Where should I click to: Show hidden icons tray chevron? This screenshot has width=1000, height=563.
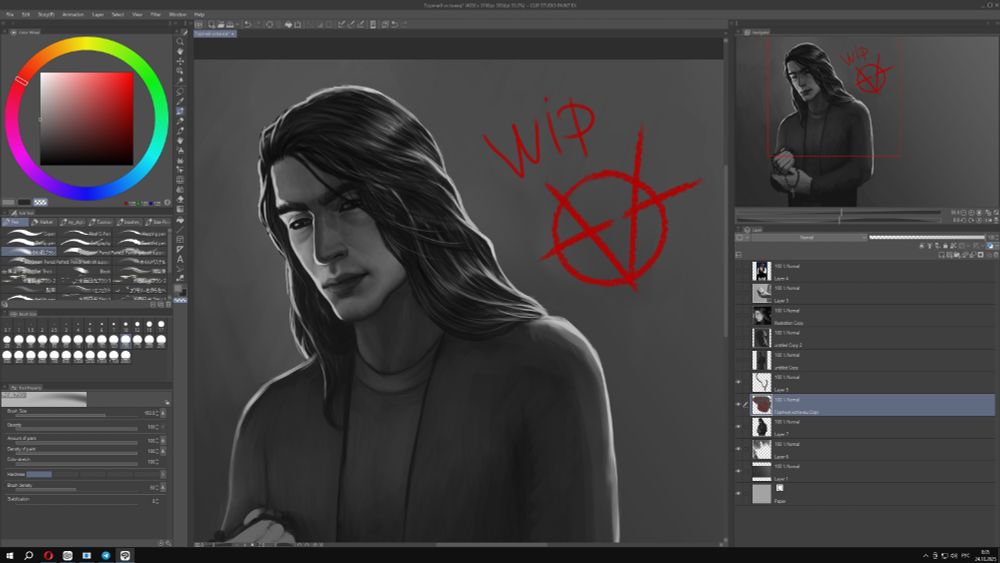(925, 555)
